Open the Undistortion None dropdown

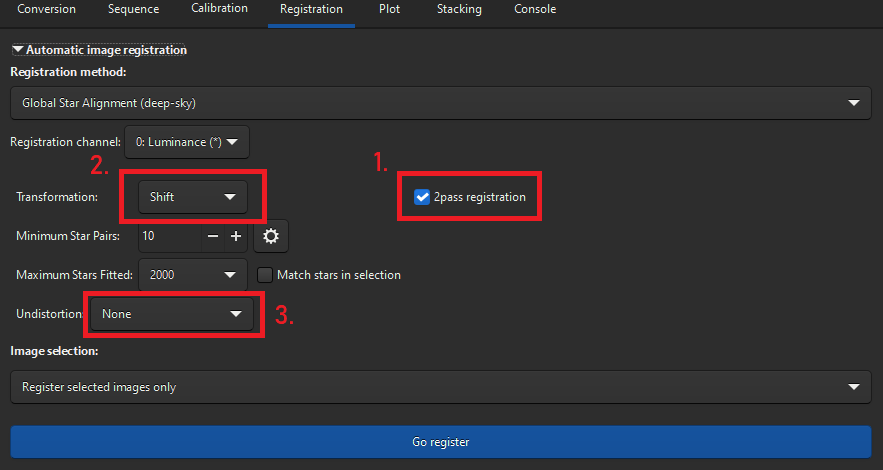pos(172,314)
